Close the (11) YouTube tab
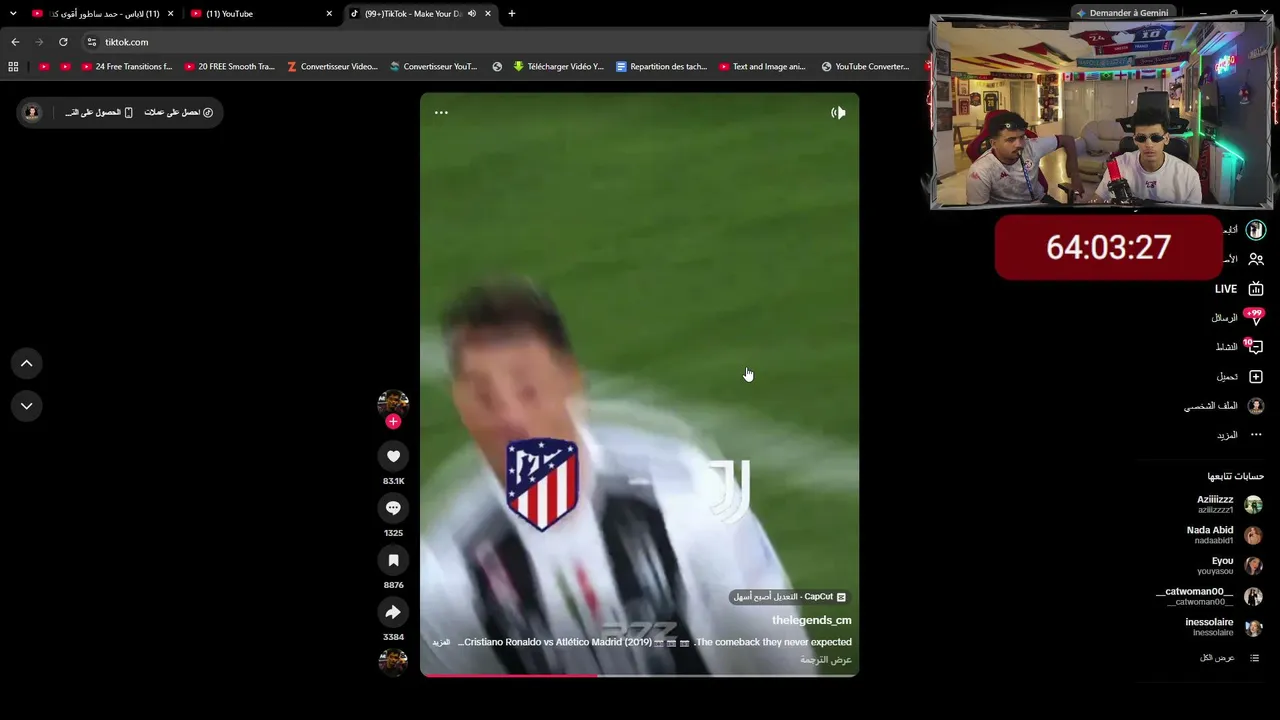 tap(329, 14)
